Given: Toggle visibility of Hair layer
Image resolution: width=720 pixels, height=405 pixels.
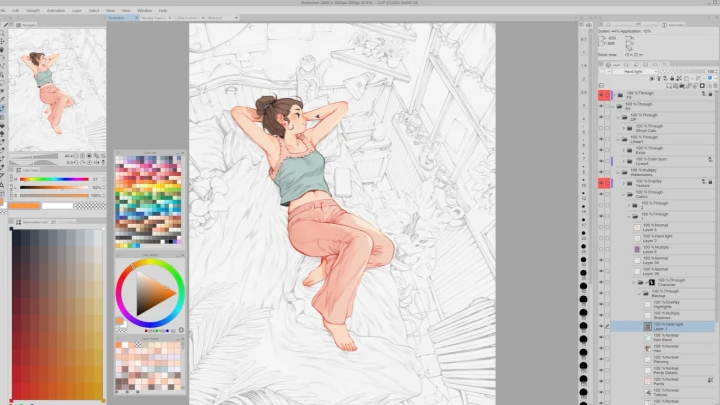Looking at the screenshot, I should coord(601,349).
